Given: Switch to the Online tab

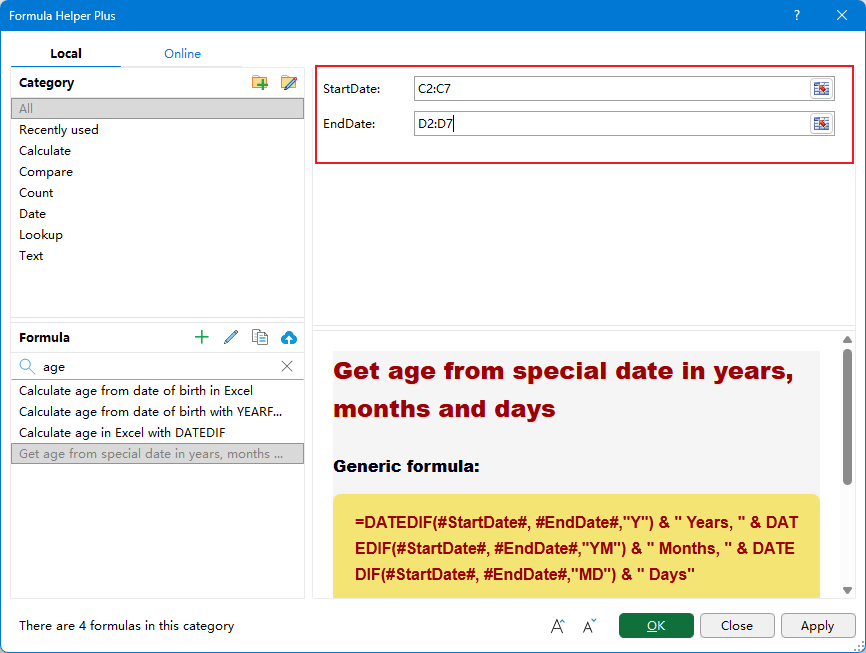Looking at the screenshot, I should click(182, 54).
